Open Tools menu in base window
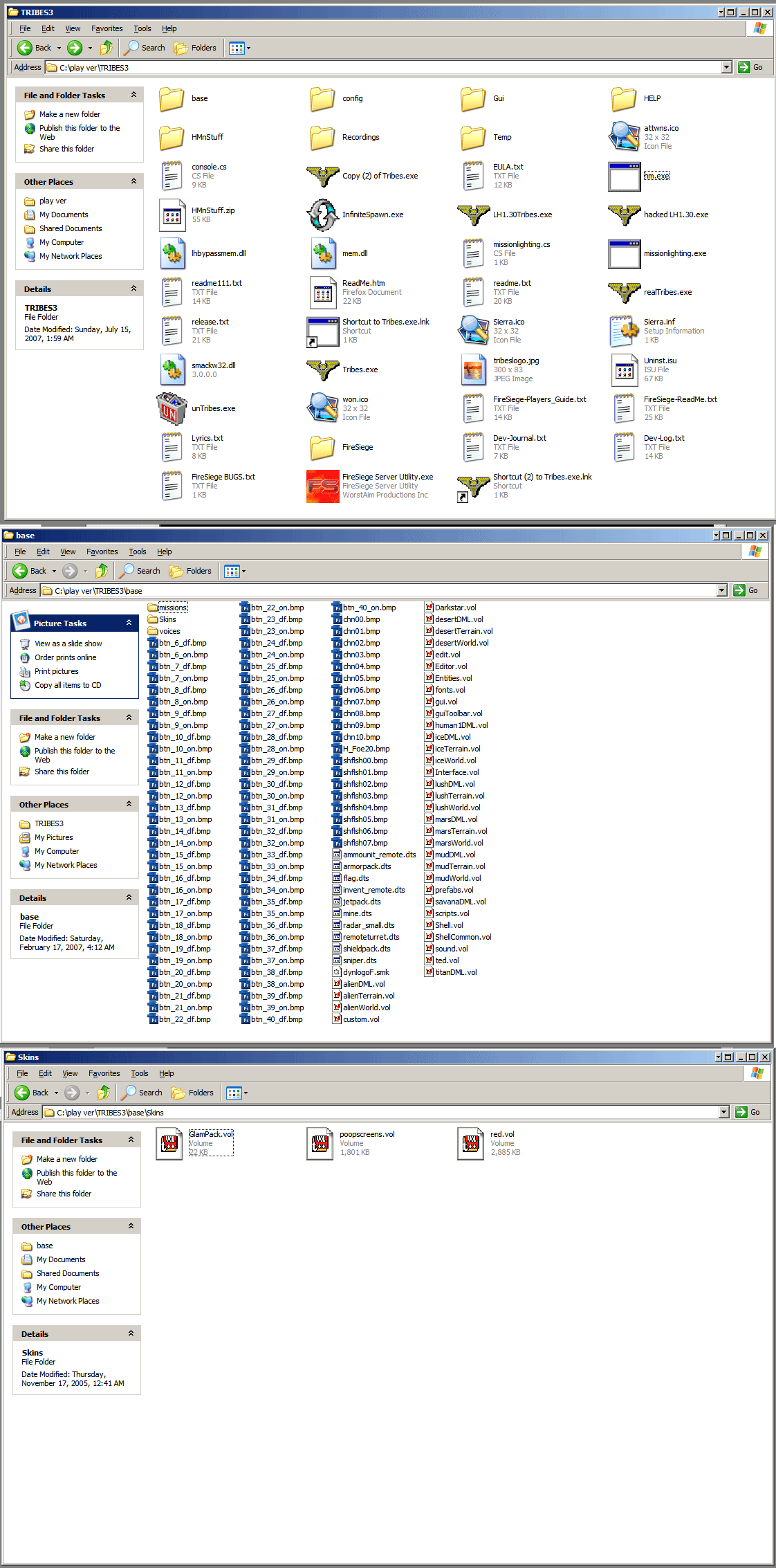 click(138, 551)
